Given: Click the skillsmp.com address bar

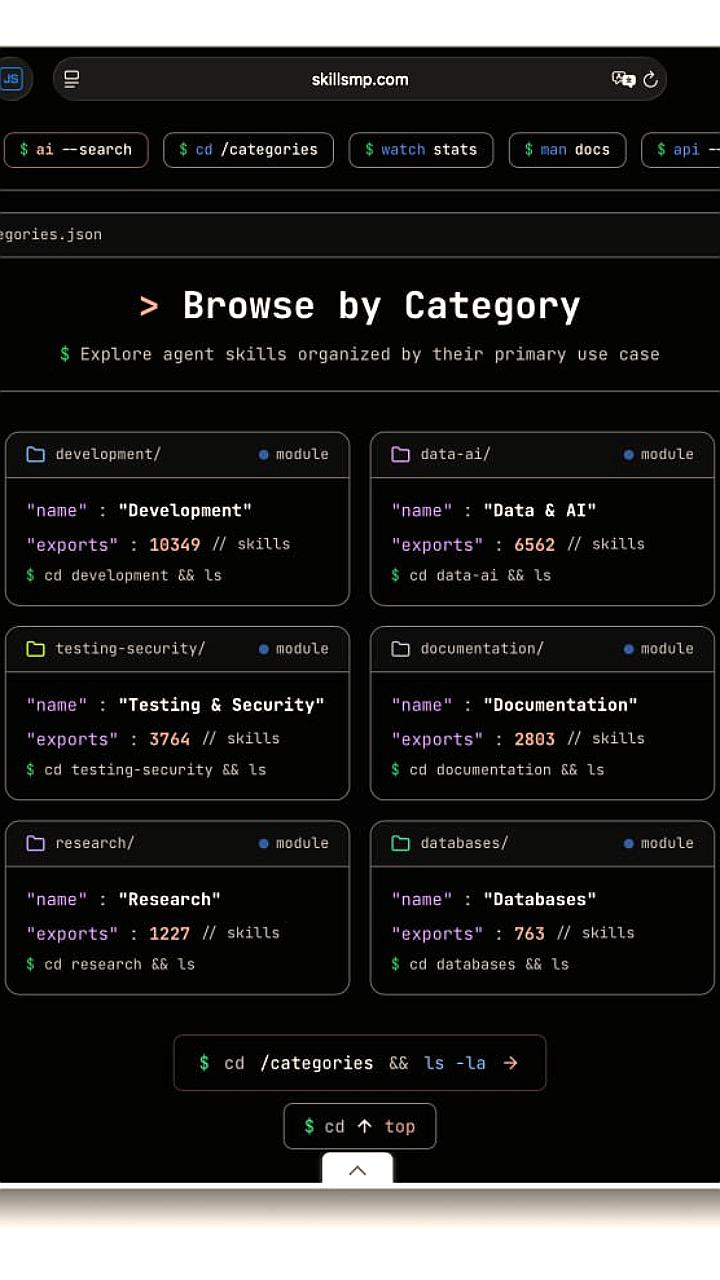Looking at the screenshot, I should coord(362,79).
